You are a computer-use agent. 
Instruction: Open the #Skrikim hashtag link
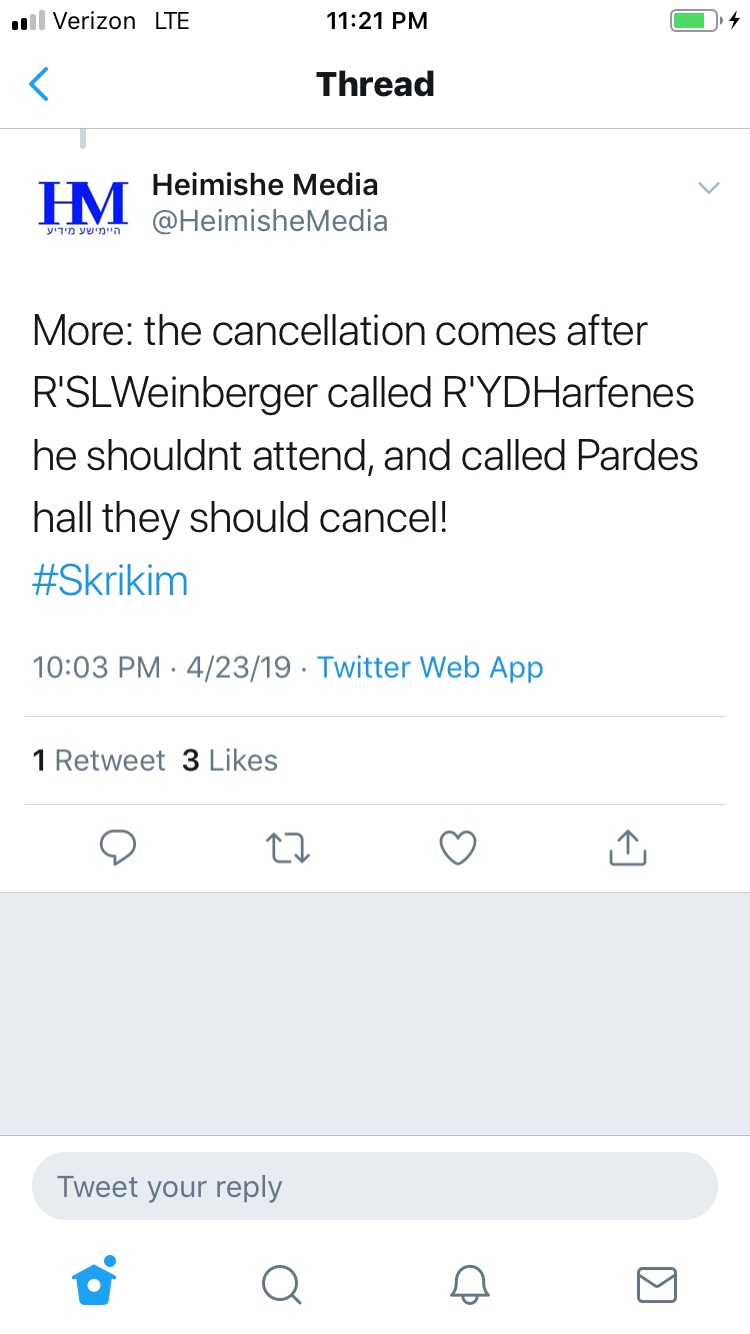point(110,582)
